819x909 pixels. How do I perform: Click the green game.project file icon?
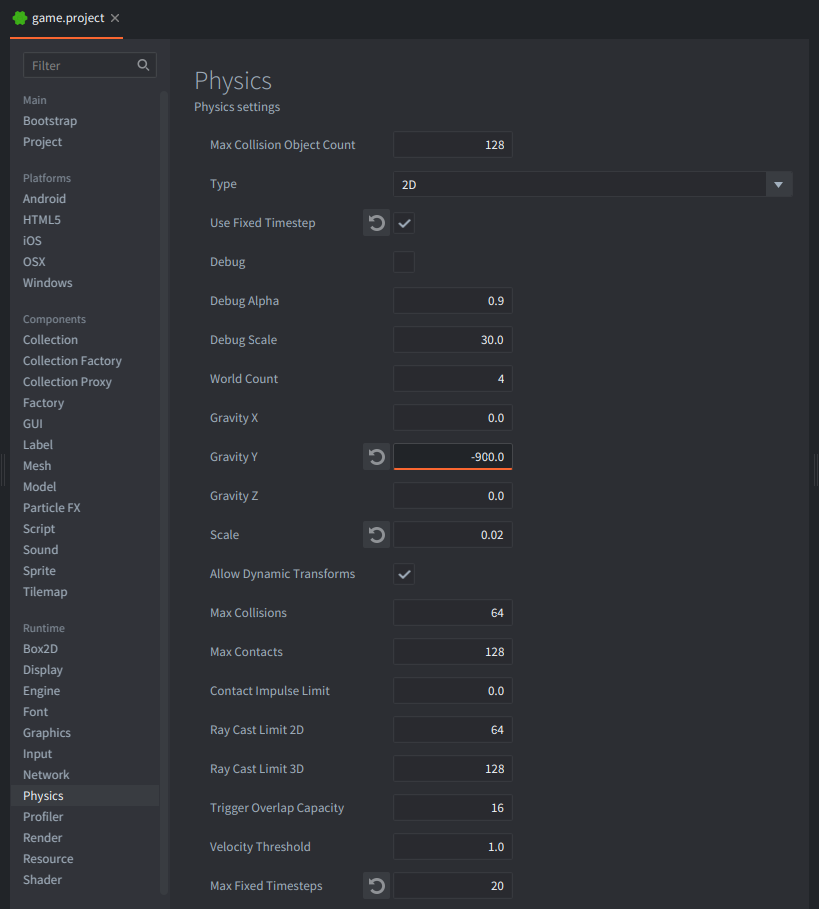(x=20, y=19)
